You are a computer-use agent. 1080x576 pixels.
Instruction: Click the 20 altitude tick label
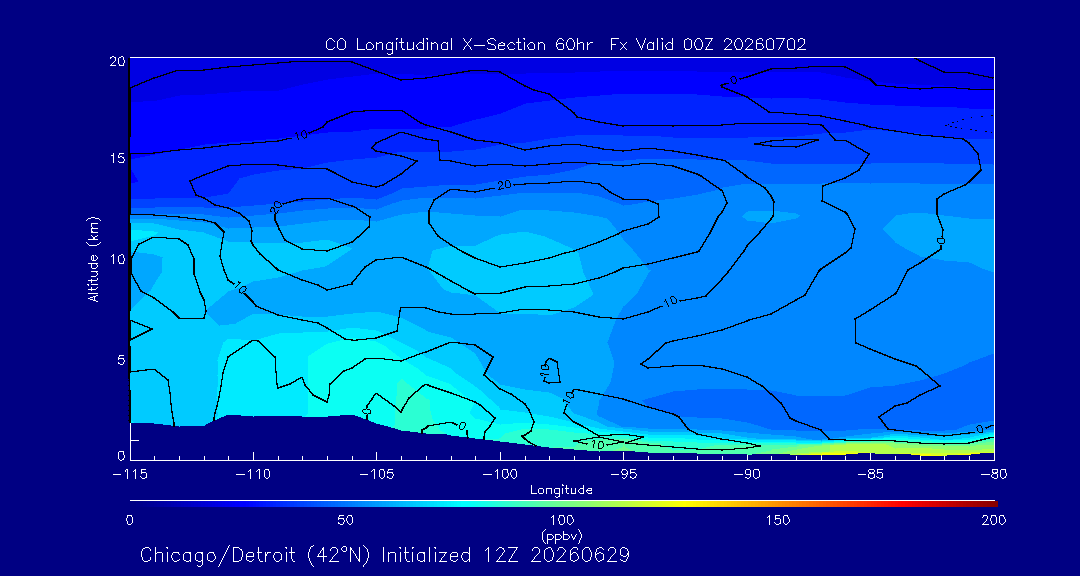[x=118, y=61]
